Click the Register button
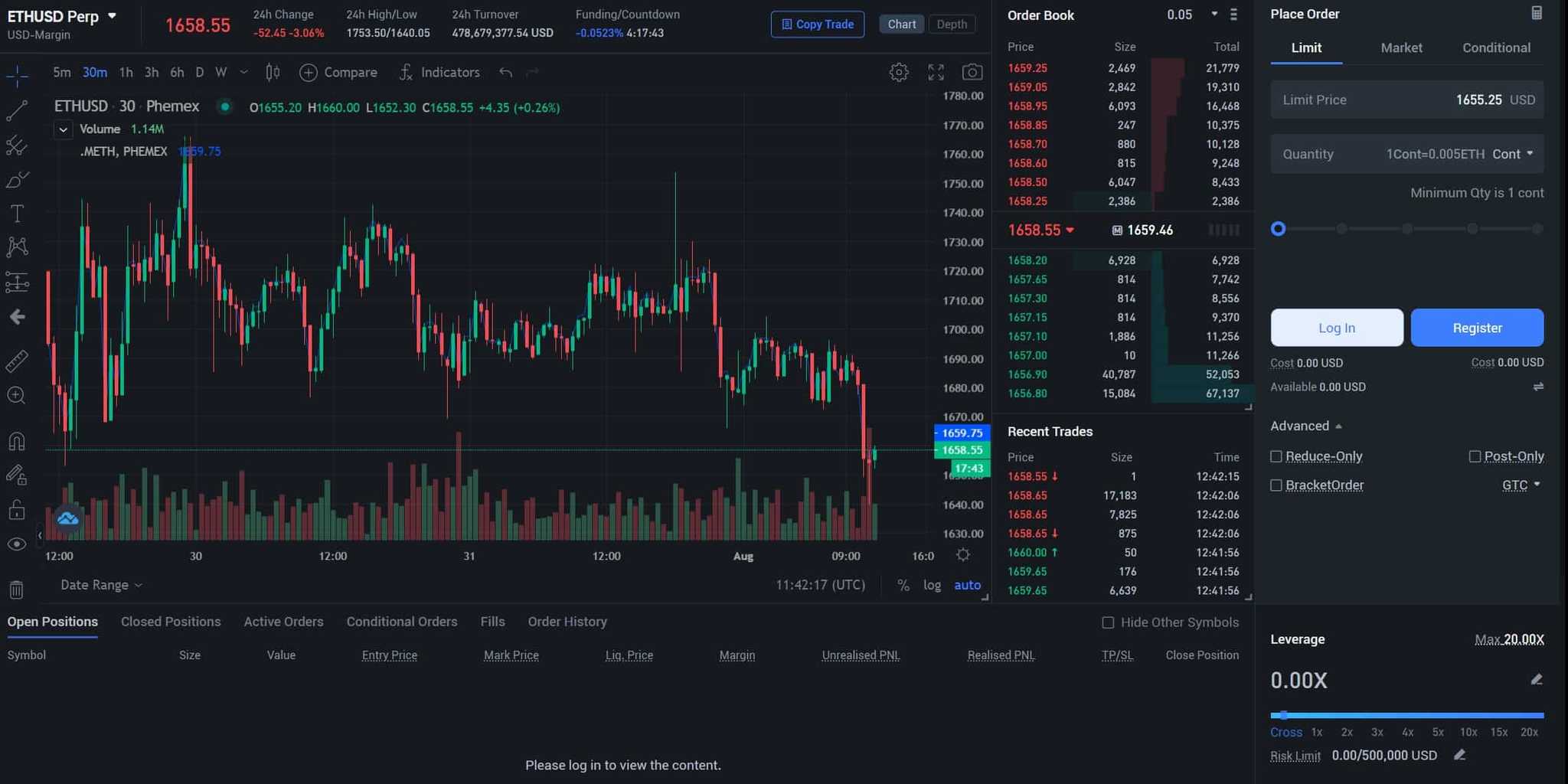 pyautogui.click(x=1477, y=328)
